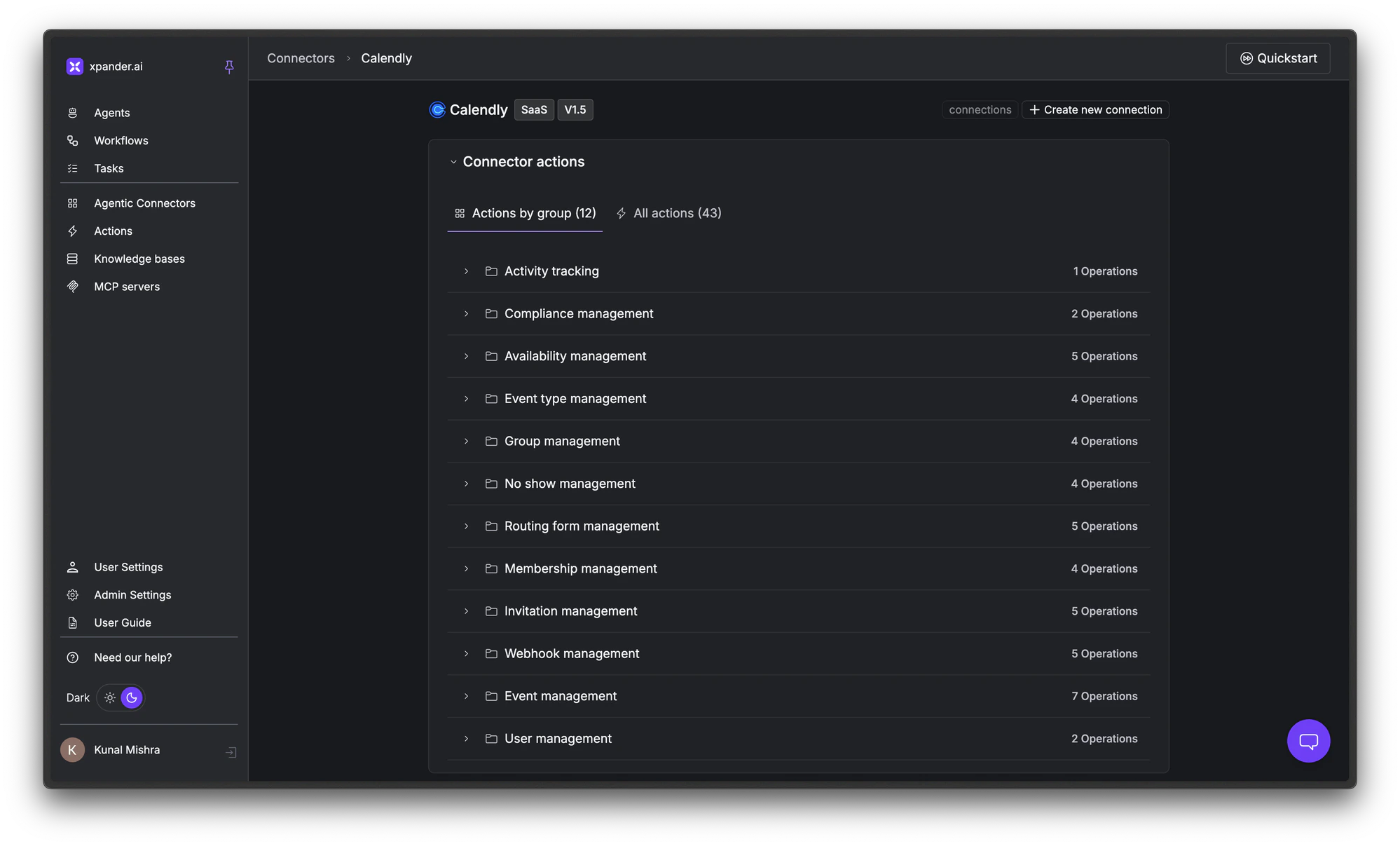
Task: Navigate back via Connectors breadcrumb
Action: [x=301, y=58]
